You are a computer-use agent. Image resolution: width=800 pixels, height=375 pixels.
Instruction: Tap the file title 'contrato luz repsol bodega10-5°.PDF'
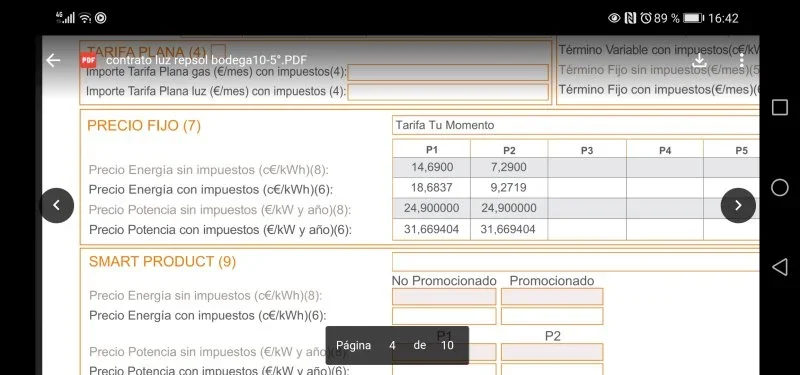[206, 60]
